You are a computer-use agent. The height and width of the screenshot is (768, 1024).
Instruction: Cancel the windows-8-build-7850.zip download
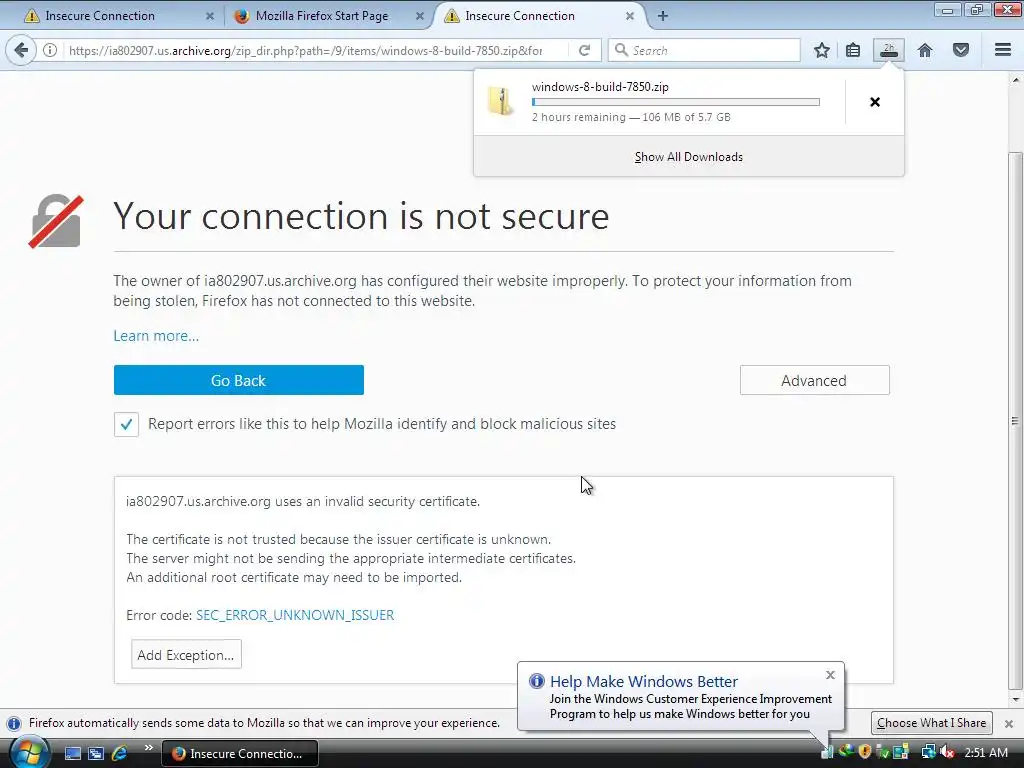[875, 102]
